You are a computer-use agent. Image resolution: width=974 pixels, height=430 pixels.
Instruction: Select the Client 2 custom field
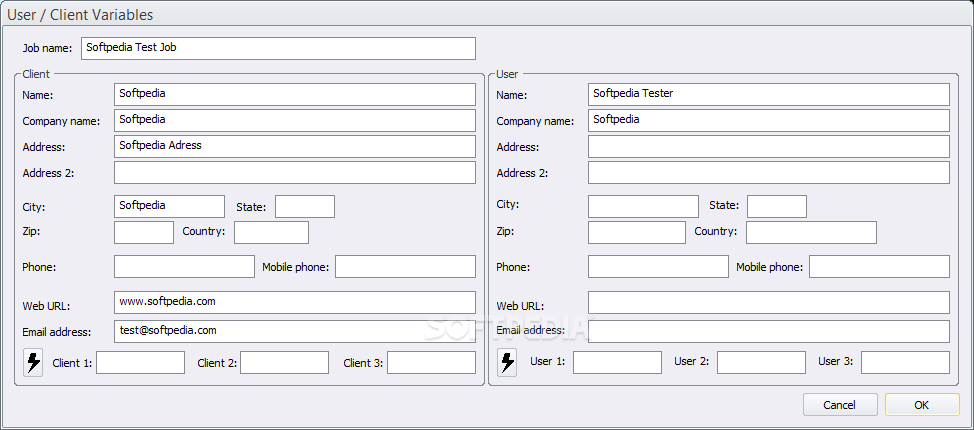click(284, 362)
